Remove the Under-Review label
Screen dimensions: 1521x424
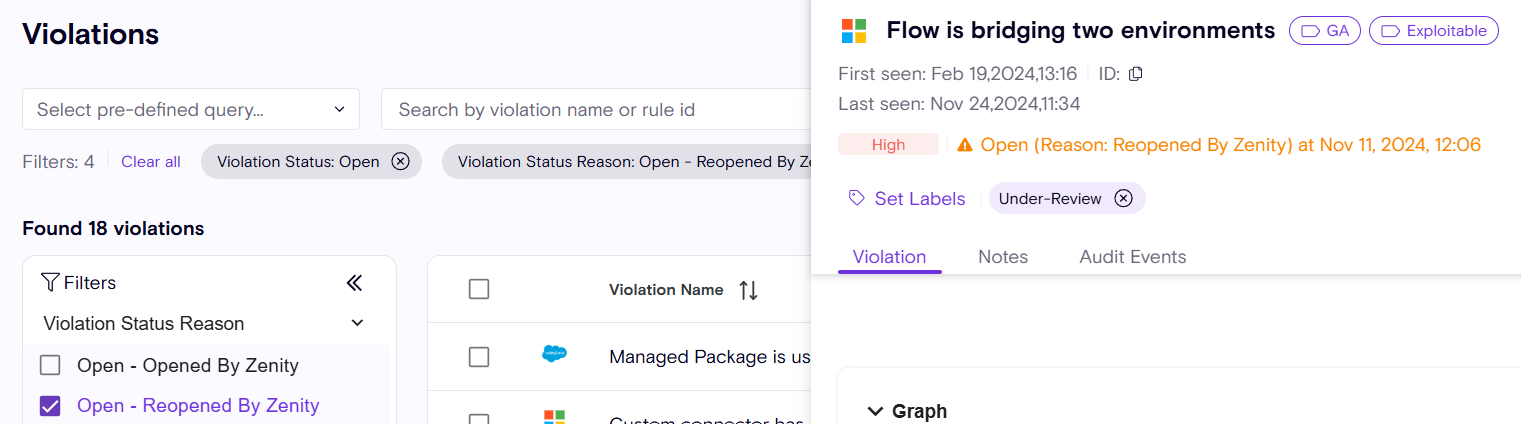point(1123,198)
